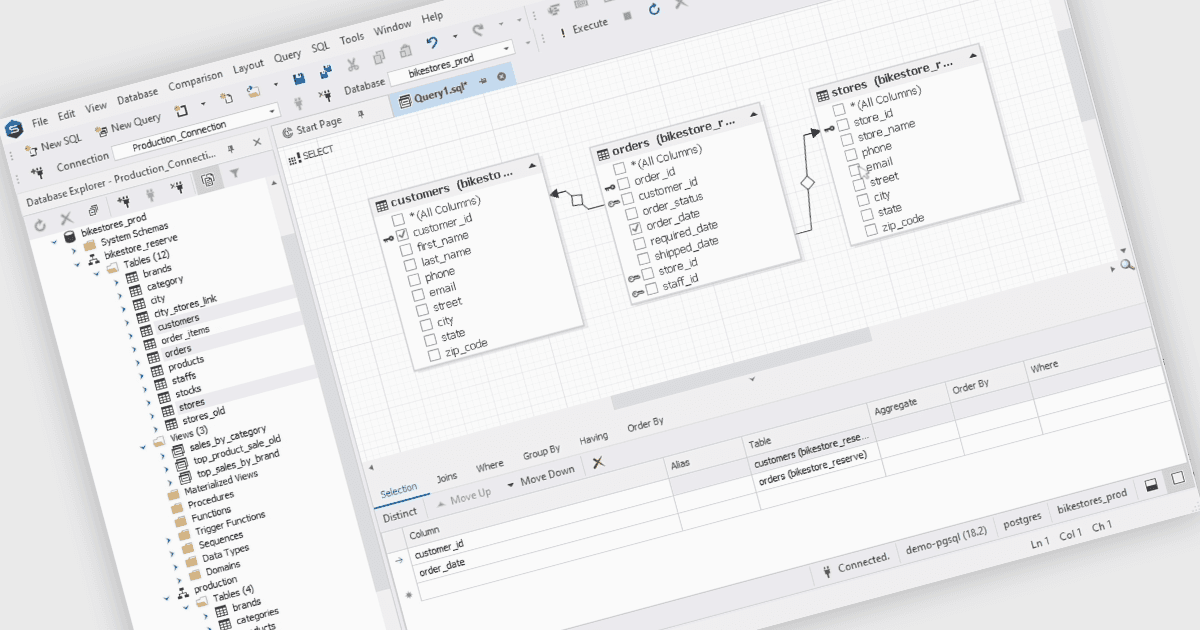1200x630 pixels.
Task: Collapse the customers table box
Action: (533, 165)
